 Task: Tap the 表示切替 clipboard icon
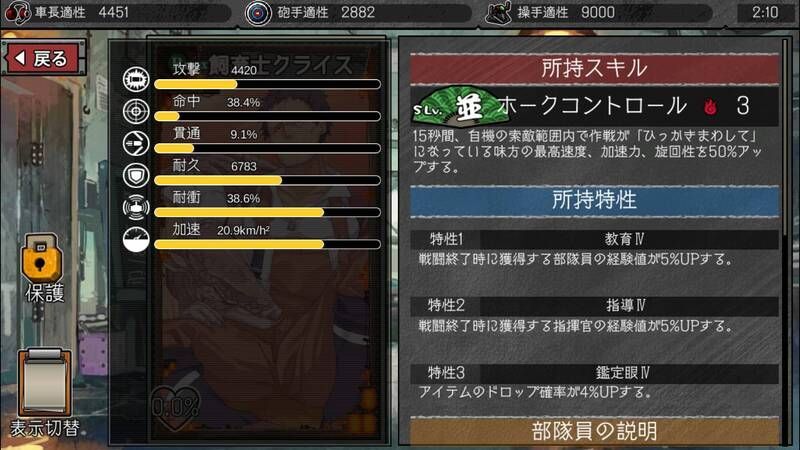[x=44, y=383]
